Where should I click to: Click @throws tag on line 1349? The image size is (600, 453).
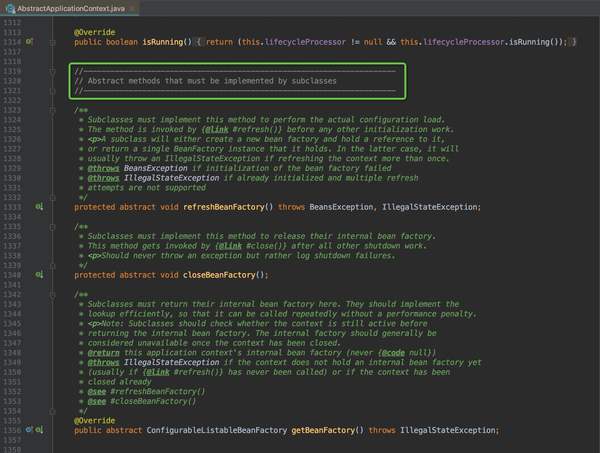(103, 362)
